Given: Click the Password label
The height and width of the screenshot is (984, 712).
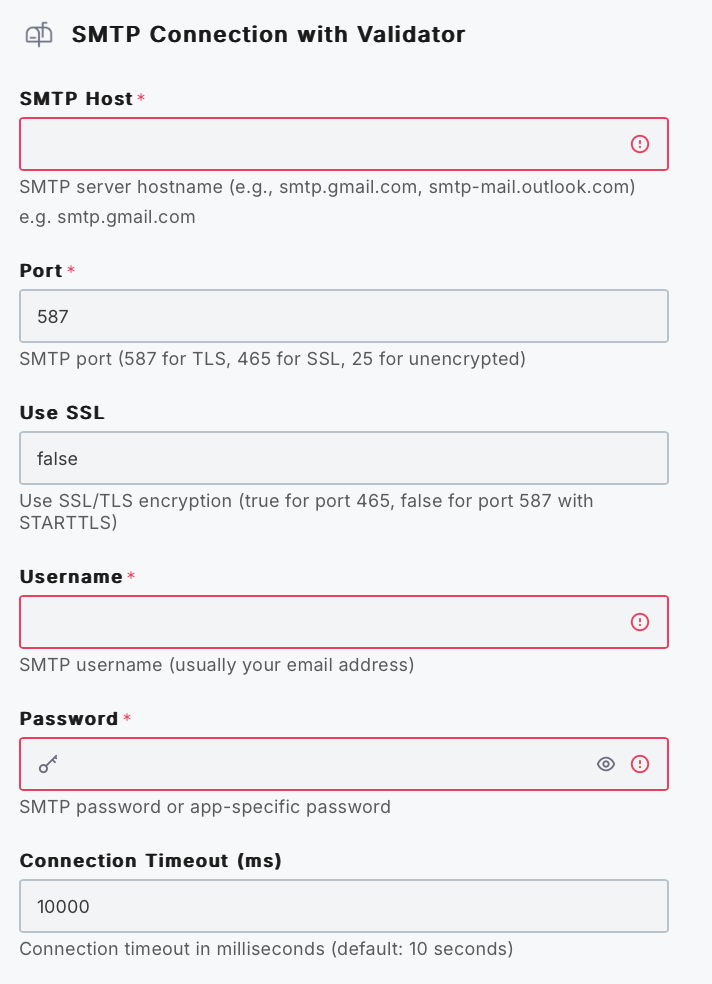Looking at the screenshot, I should [69, 718].
